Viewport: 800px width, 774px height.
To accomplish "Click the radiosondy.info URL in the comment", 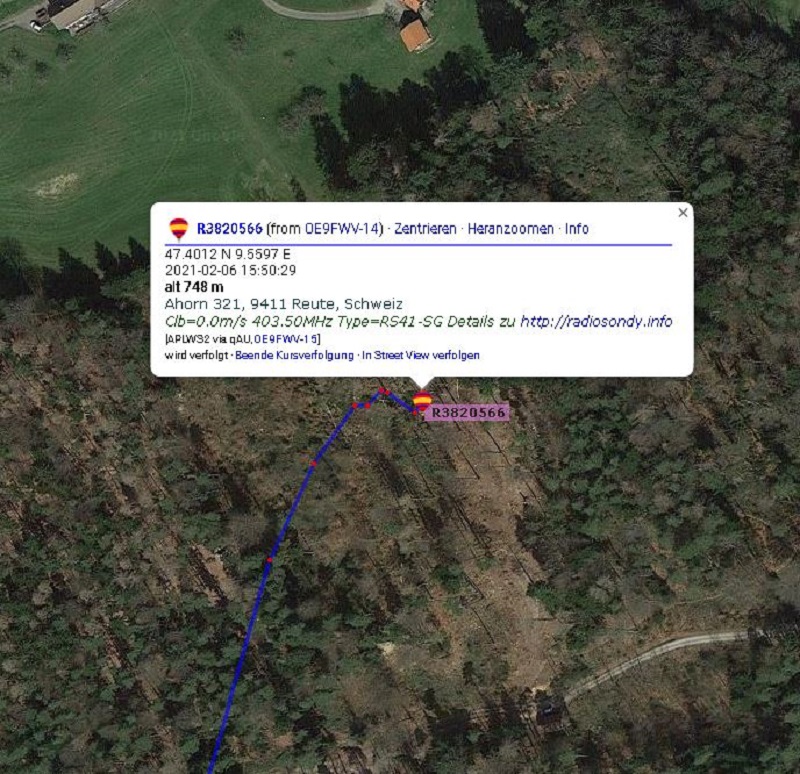I will point(596,321).
